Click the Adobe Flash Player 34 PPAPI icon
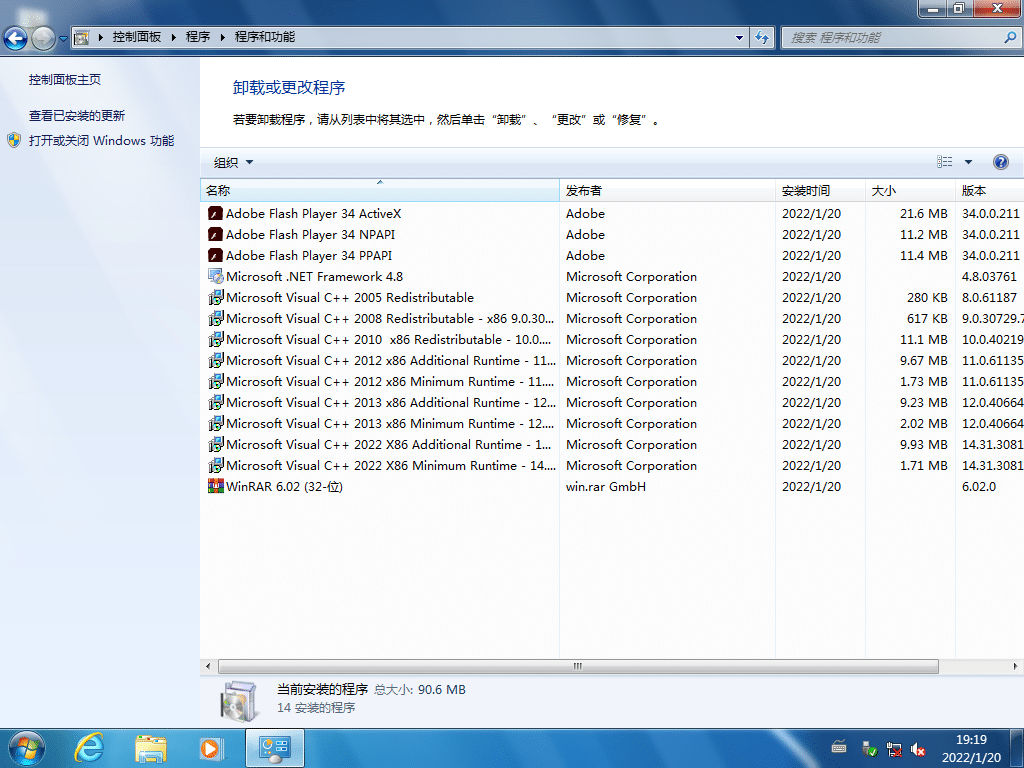The image size is (1024, 768). tap(216, 255)
